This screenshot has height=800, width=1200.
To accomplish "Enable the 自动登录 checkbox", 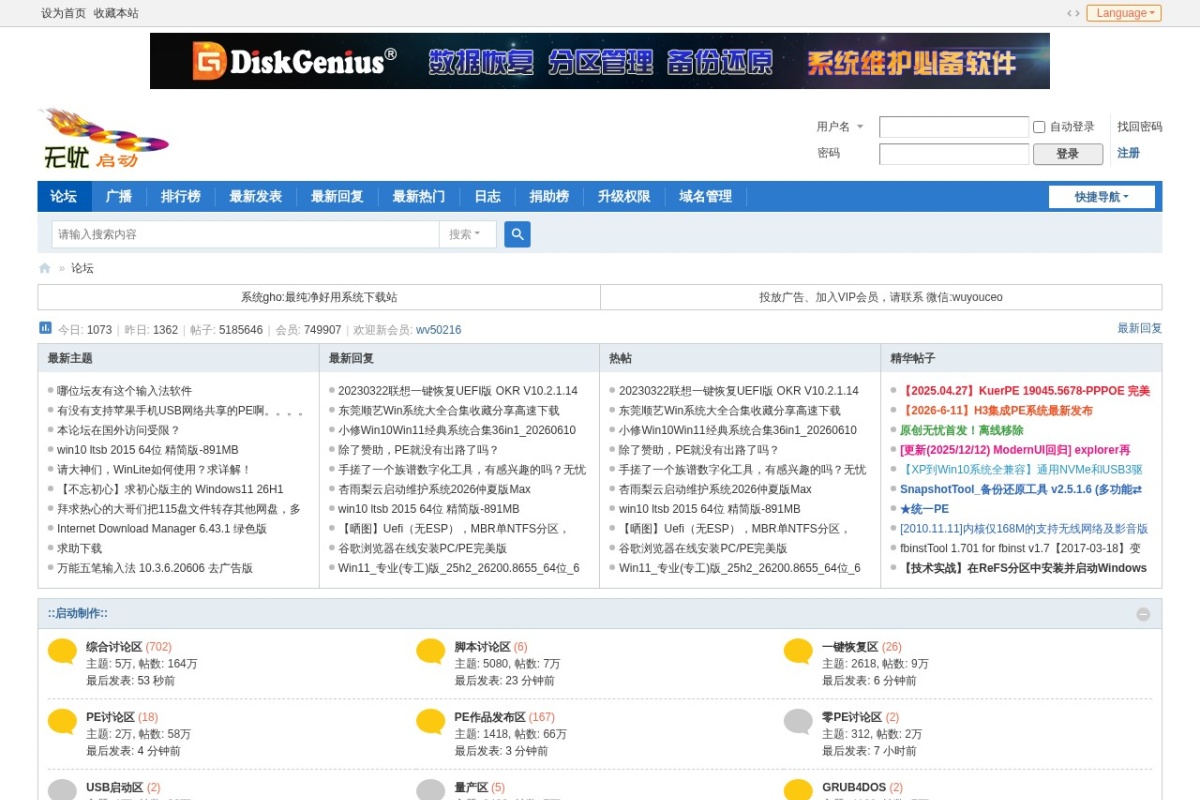I will point(1039,127).
